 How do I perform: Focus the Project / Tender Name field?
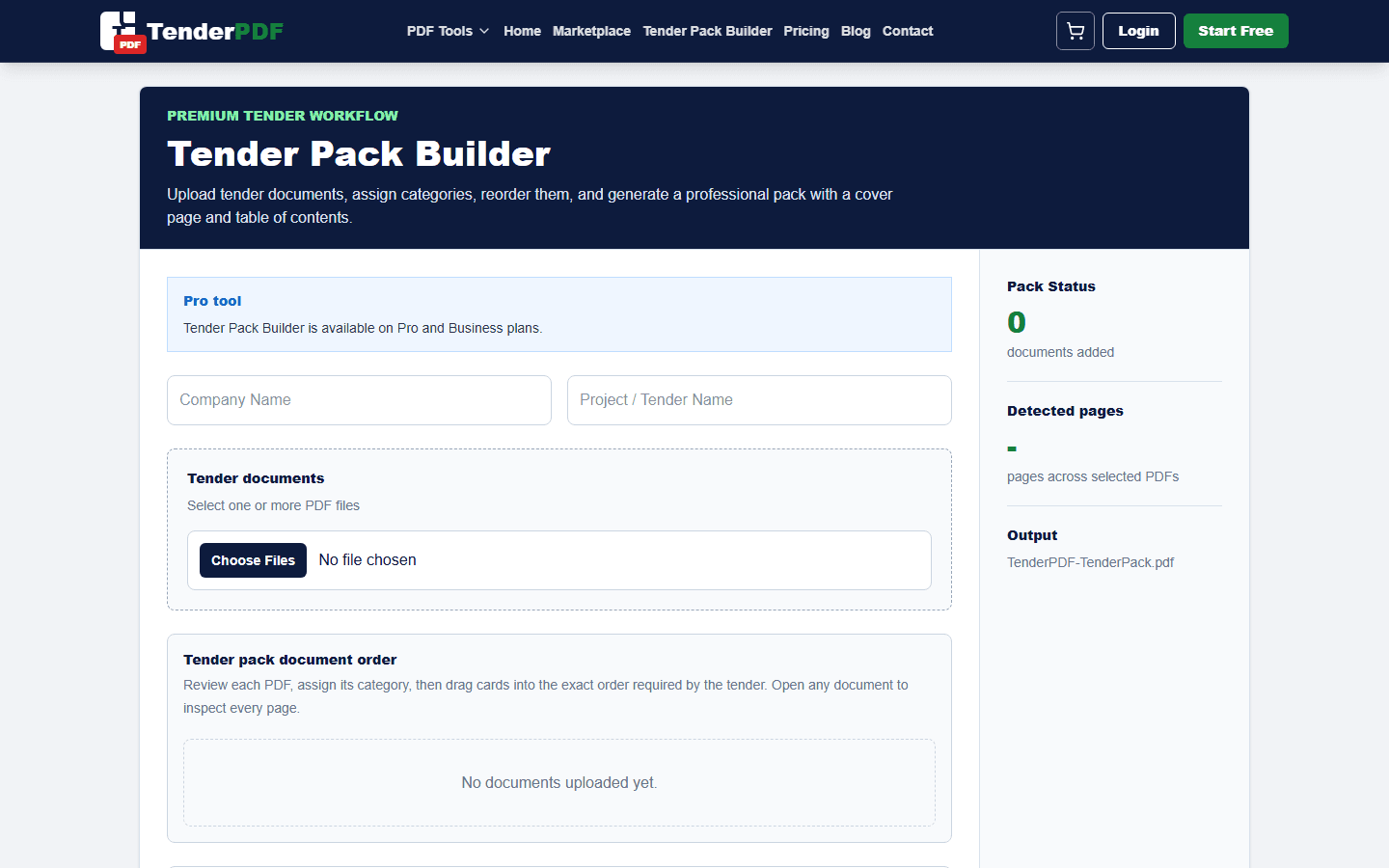[x=759, y=400]
